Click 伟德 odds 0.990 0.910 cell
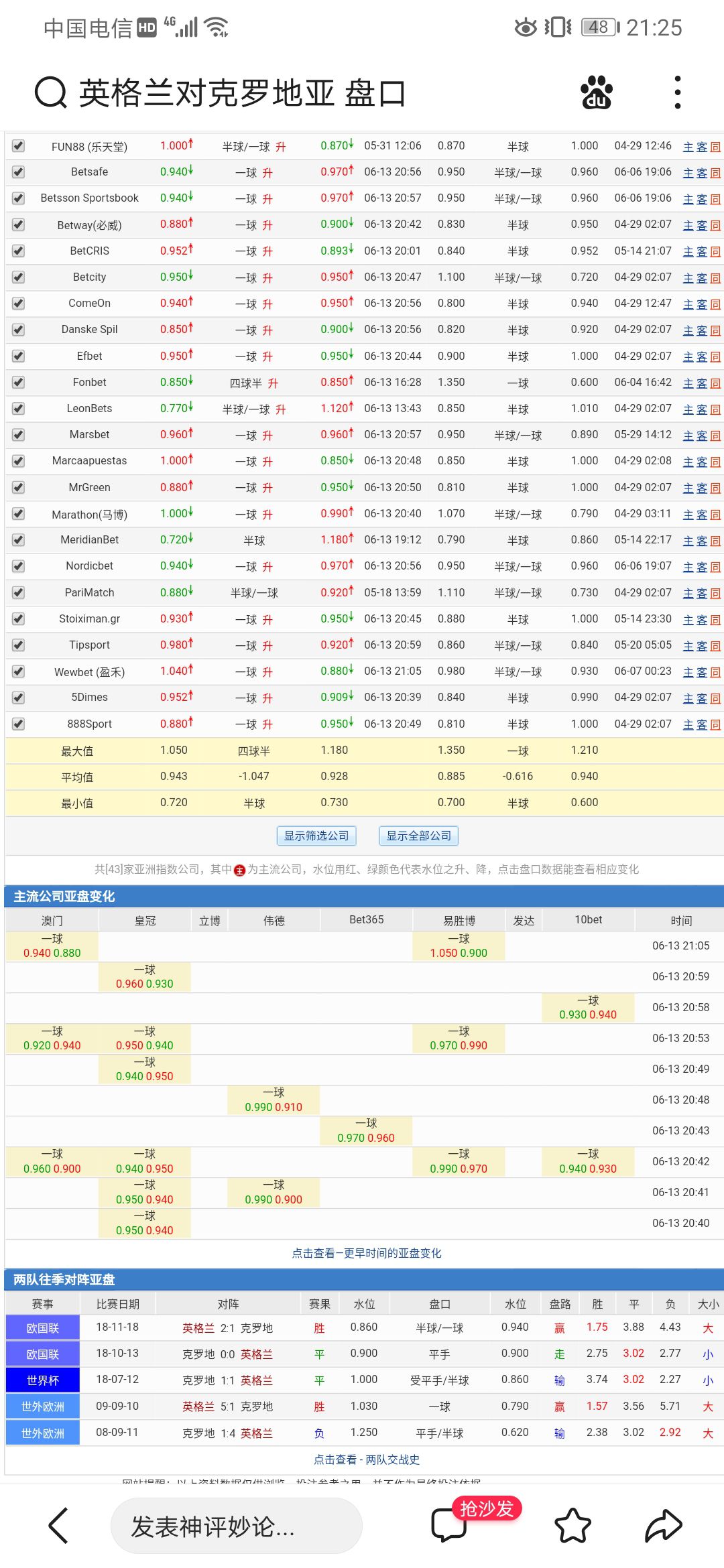 point(274,1100)
